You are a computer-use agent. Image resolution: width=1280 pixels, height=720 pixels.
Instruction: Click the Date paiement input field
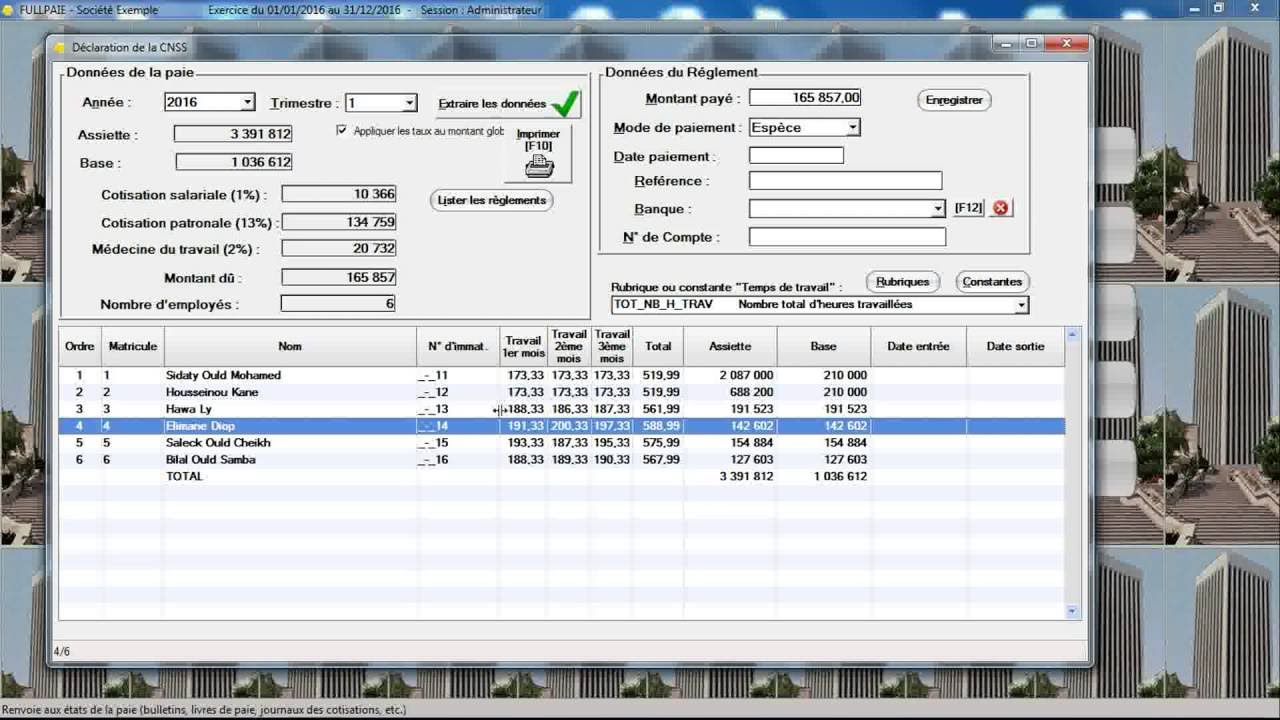[x=796, y=155]
